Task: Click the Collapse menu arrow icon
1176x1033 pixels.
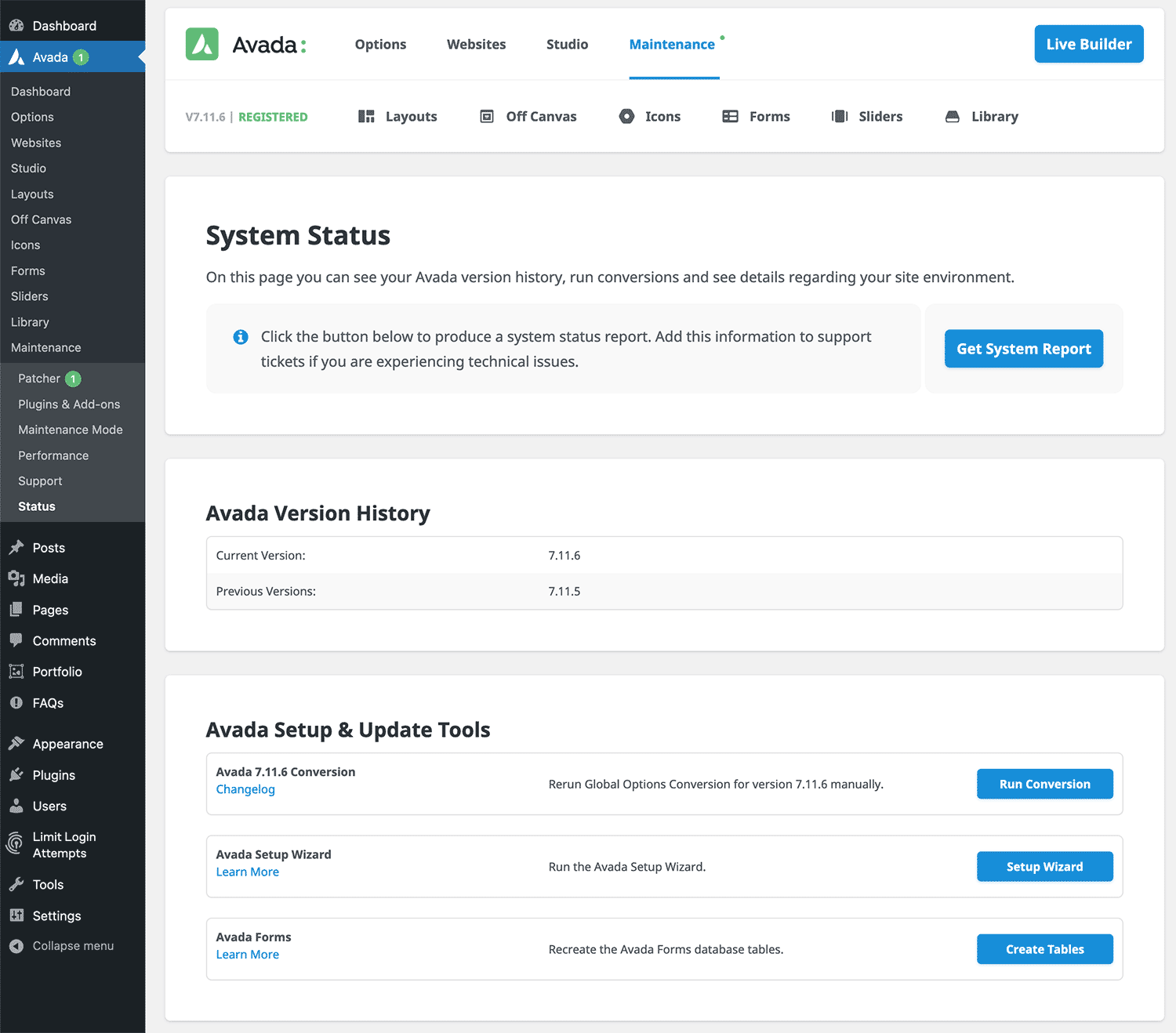Action: [x=16, y=946]
